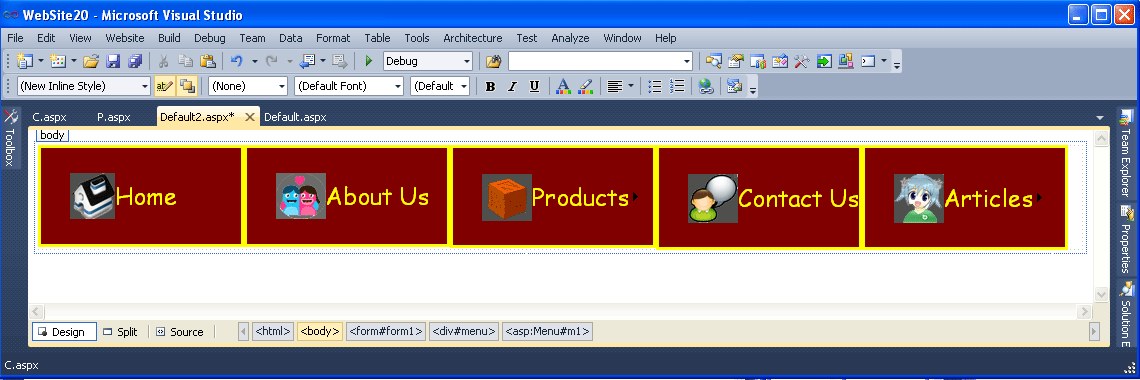Click the Start Page green arrow icon
This screenshot has height=380, width=1140.
click(824, 61)
